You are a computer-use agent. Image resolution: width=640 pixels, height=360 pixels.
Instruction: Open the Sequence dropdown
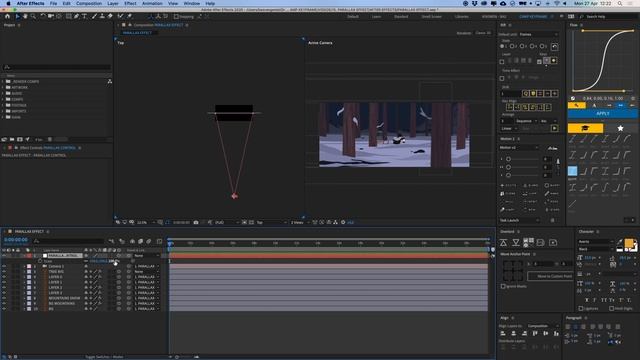click(x=527, y=121)
